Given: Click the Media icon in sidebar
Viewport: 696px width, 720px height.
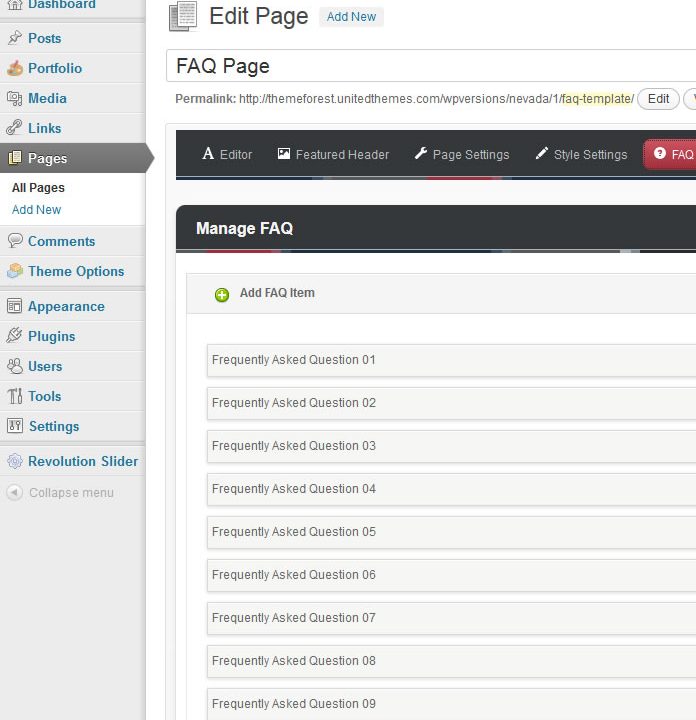Looking at the screenshot, I should [x=14, y=98].
